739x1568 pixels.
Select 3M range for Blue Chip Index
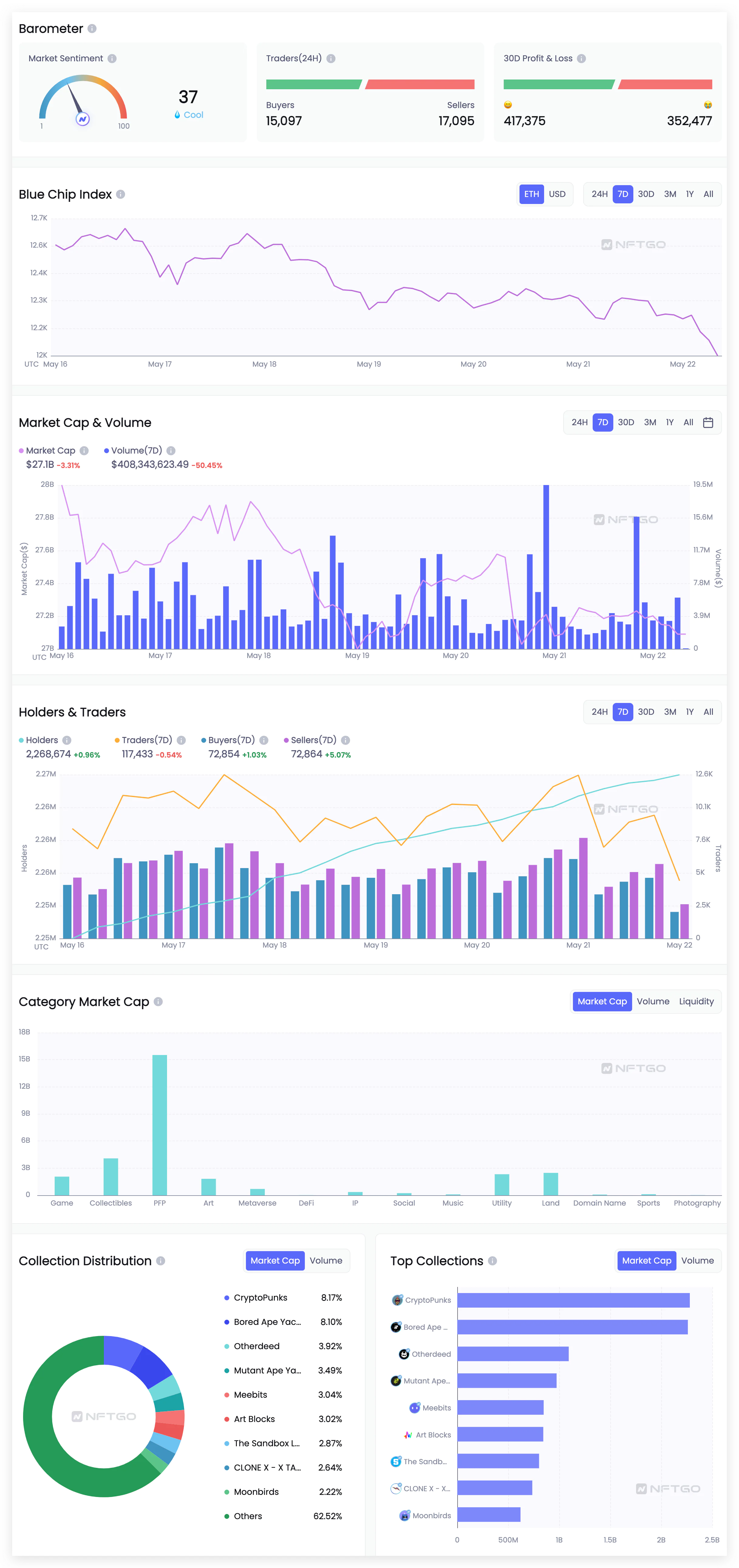(670, 194)
